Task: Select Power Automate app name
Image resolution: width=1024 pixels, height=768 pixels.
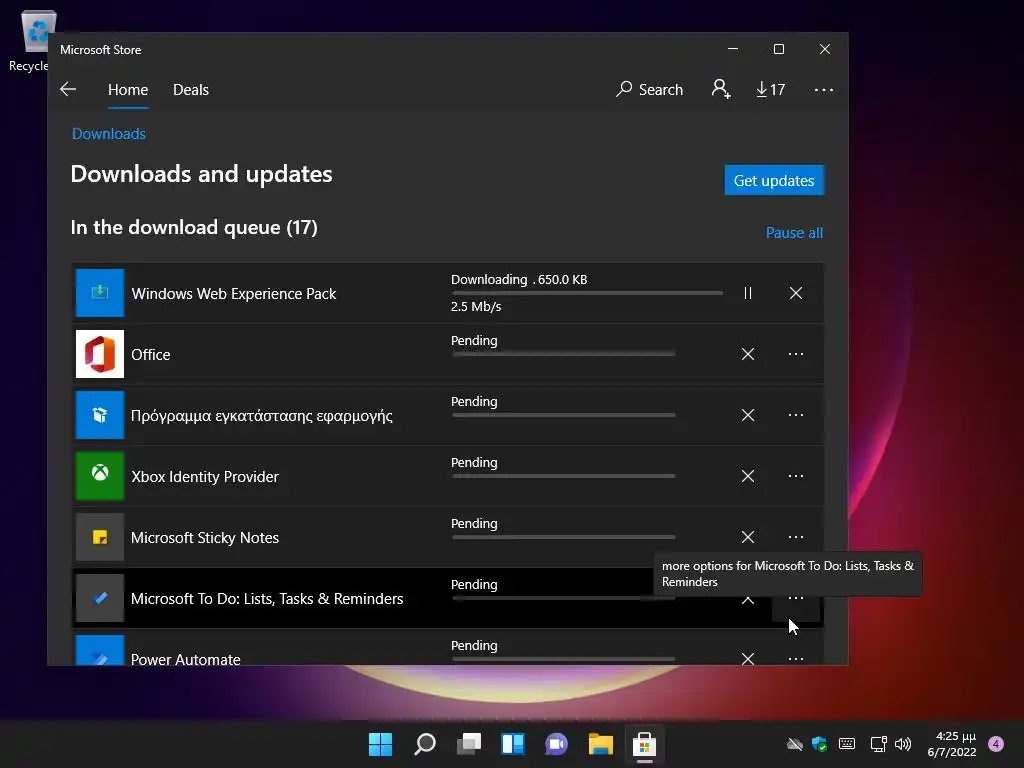Action: coord(185,658)
